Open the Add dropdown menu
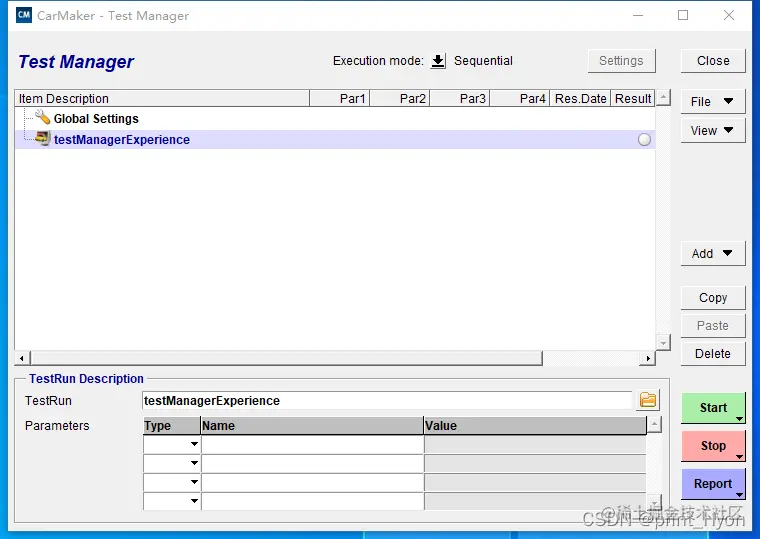The image size is (760, 539). point(712,254)
